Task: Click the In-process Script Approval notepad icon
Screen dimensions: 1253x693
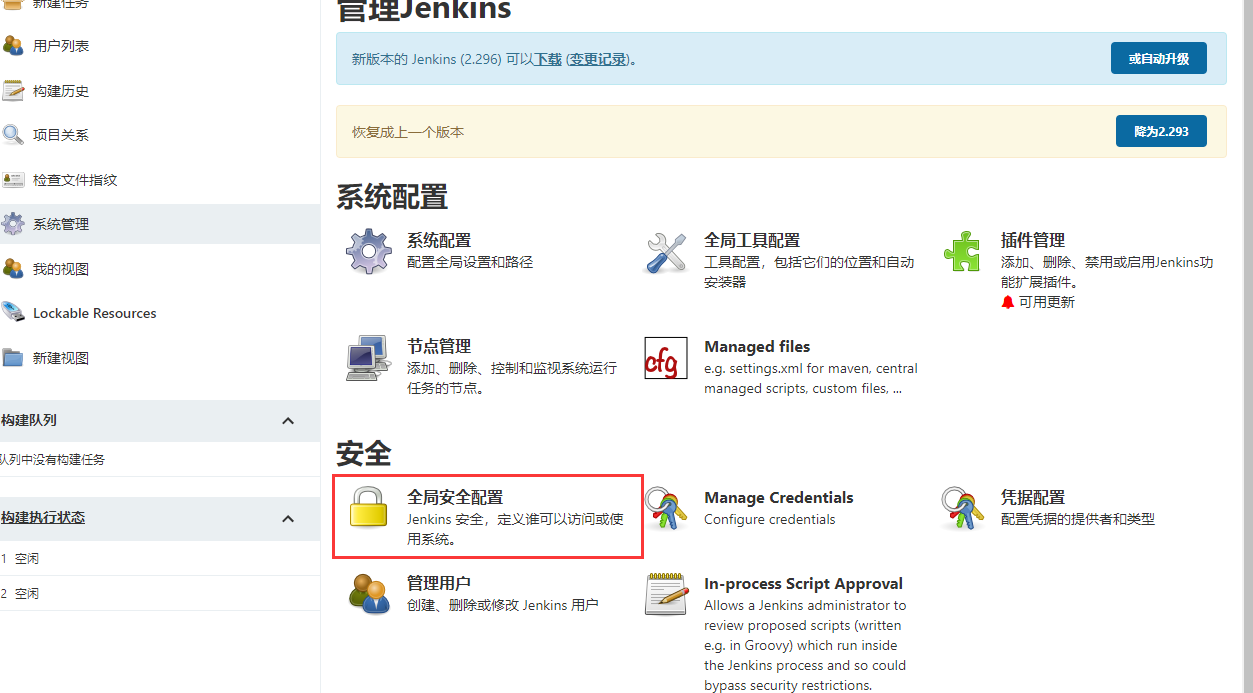Action: 666,594
